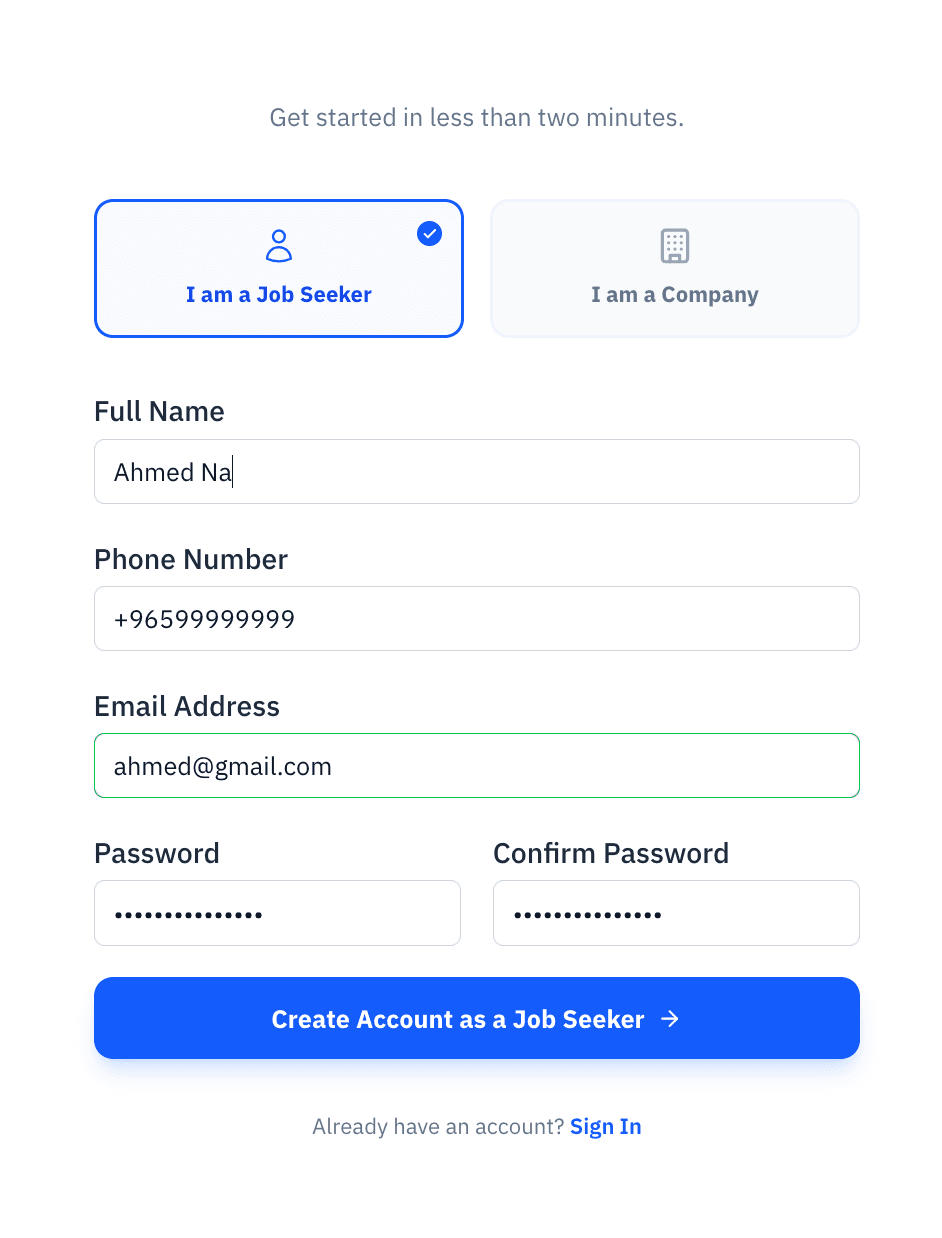
Task: Focus the Phone Number field
Action: tap(476, 618)
